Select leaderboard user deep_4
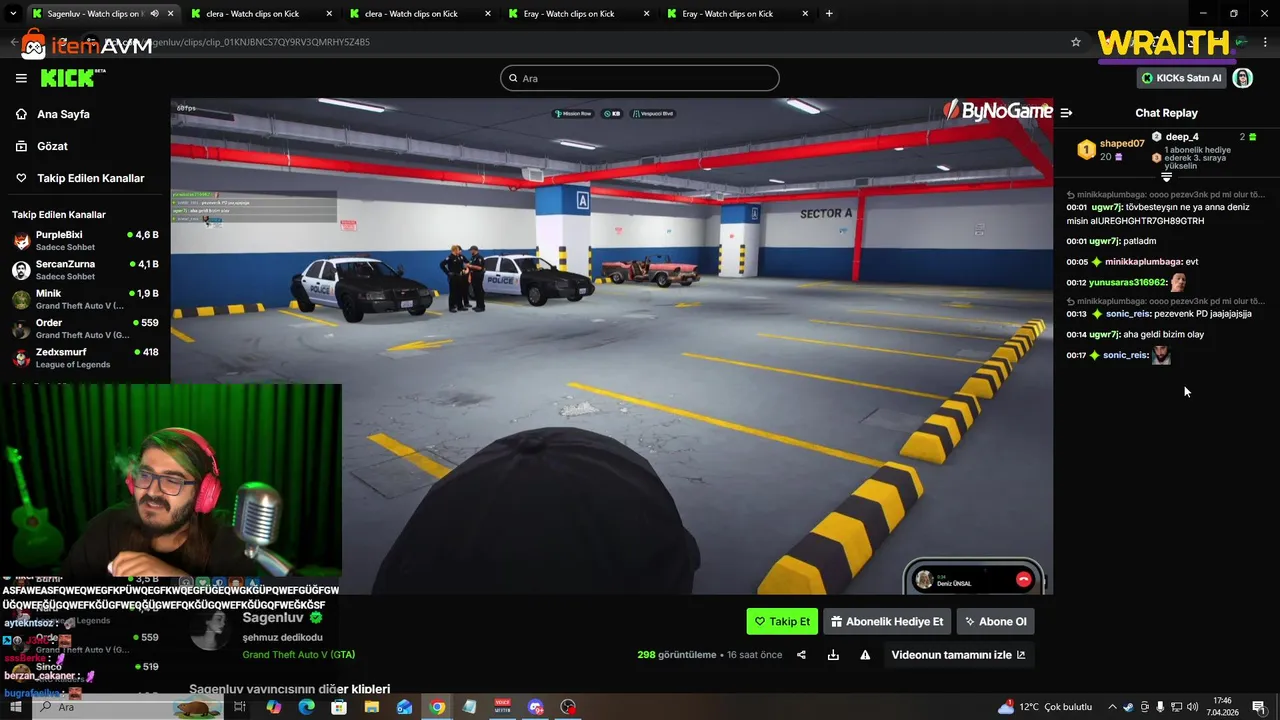 pyautogui.click(x=1182, y=137)
